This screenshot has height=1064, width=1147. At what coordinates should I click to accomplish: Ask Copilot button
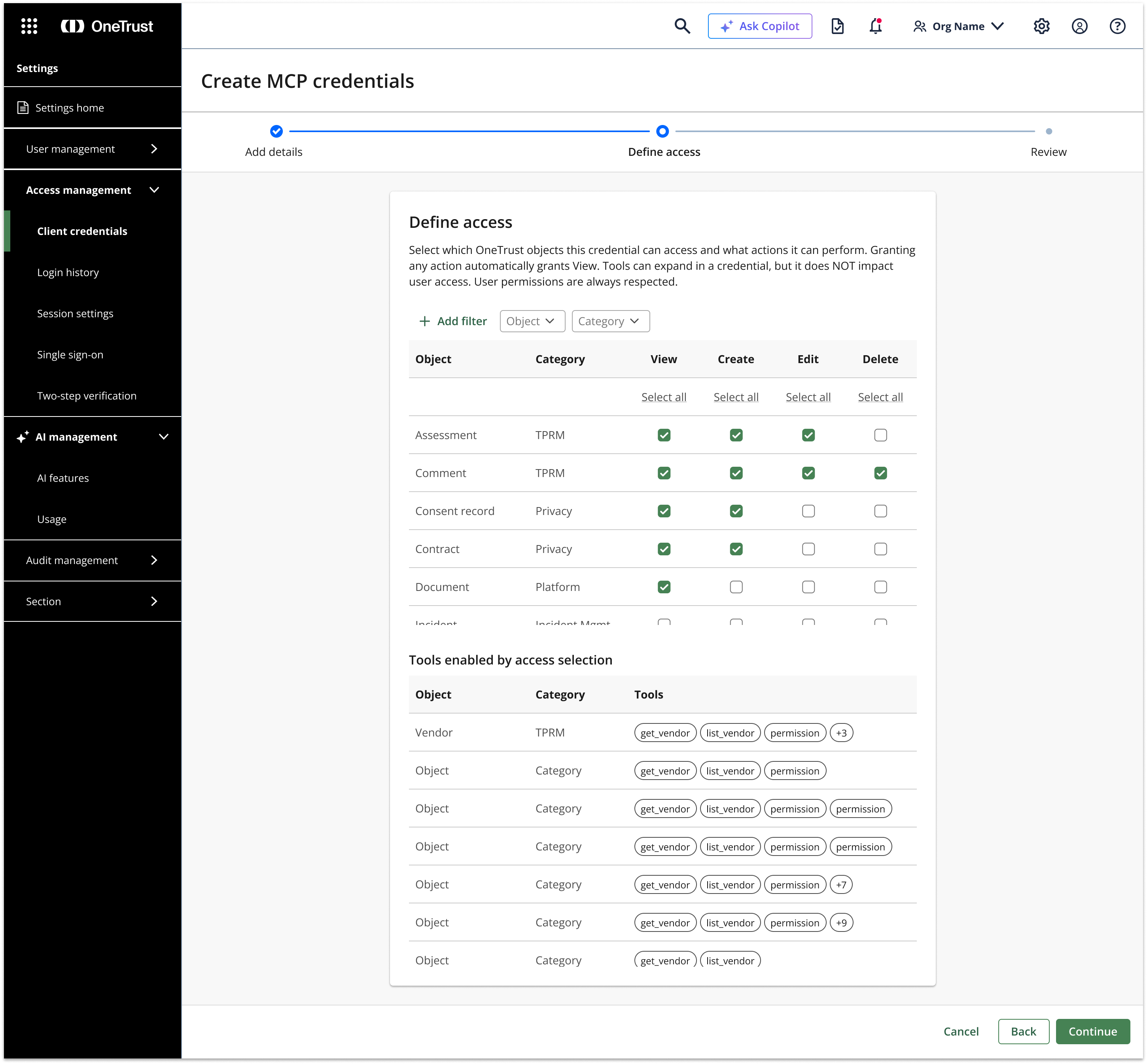759,26
